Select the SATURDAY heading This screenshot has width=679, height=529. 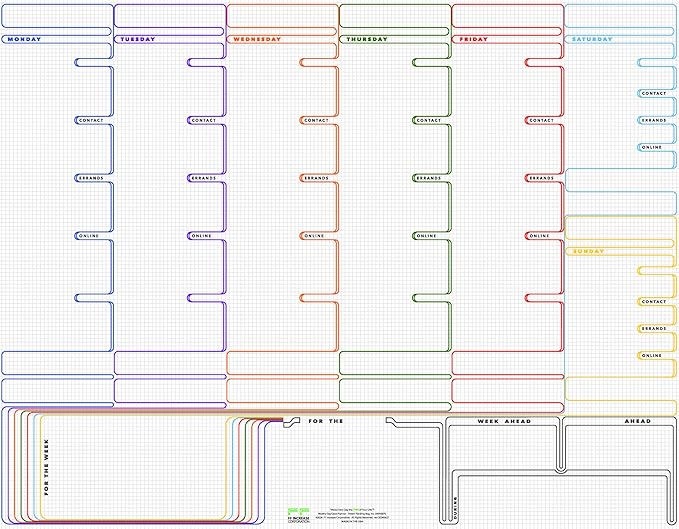click(x=592, y=39)
